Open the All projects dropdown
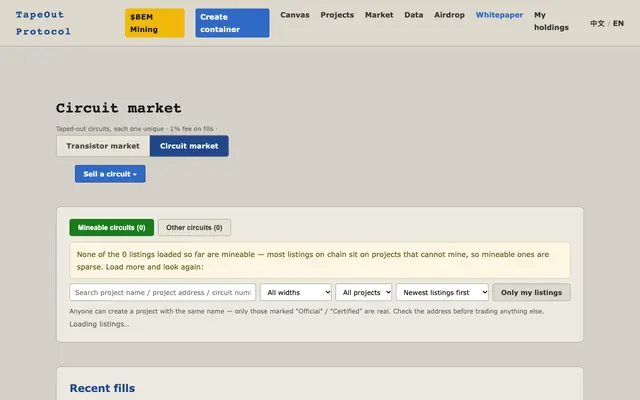Viewport: 640px width, 400px height. pyautogui.click(x=364, y=292)
